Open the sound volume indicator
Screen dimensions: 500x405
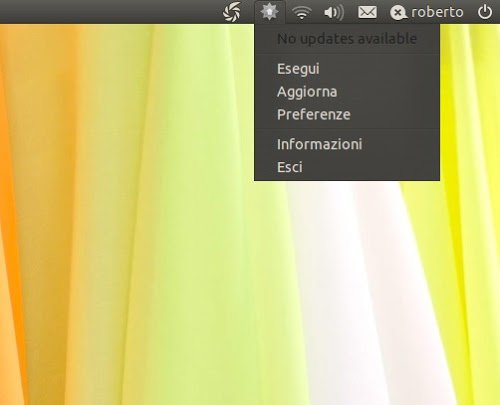[x=334, y=13]
